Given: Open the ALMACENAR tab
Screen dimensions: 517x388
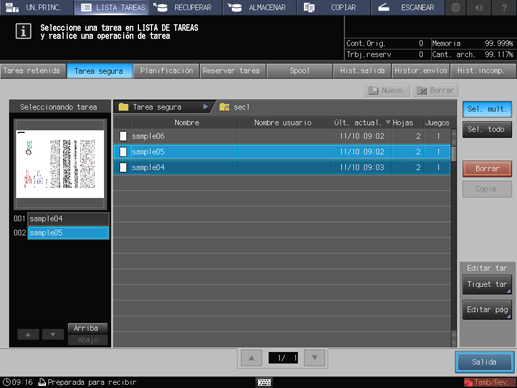Looking at the screenshot, I should (260, 7).
